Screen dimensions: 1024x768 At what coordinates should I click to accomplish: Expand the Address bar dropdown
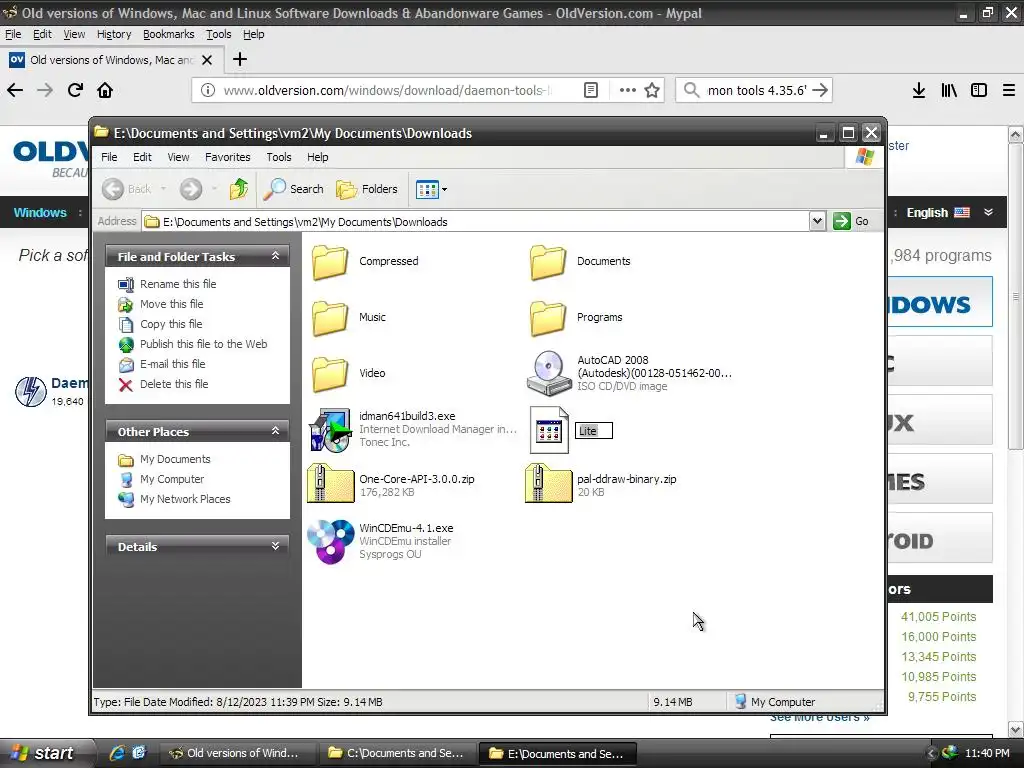(x=817, y=221)
